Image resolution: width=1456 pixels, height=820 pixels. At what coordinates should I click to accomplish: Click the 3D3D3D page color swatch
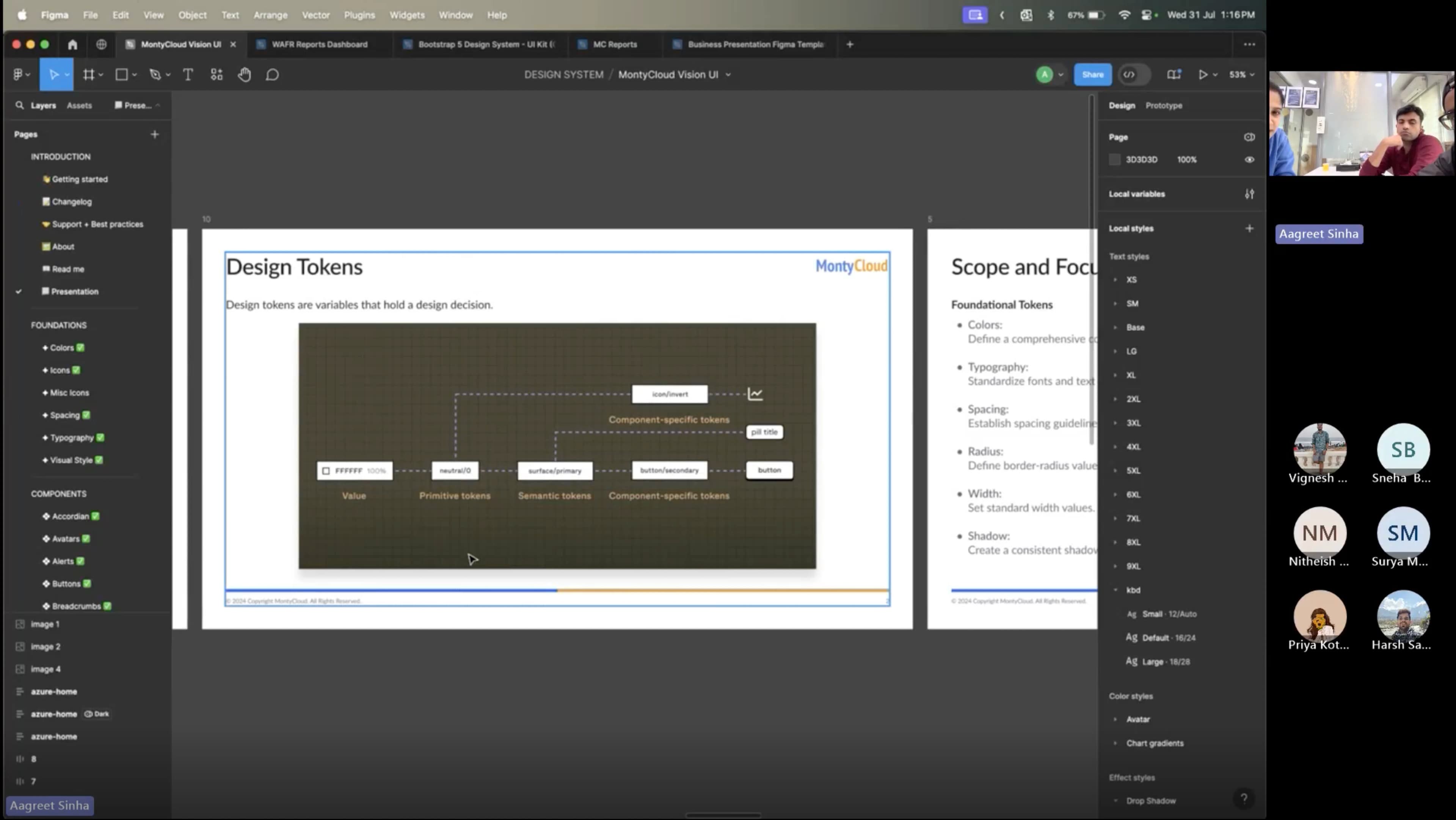click(x=1114, y=160)
